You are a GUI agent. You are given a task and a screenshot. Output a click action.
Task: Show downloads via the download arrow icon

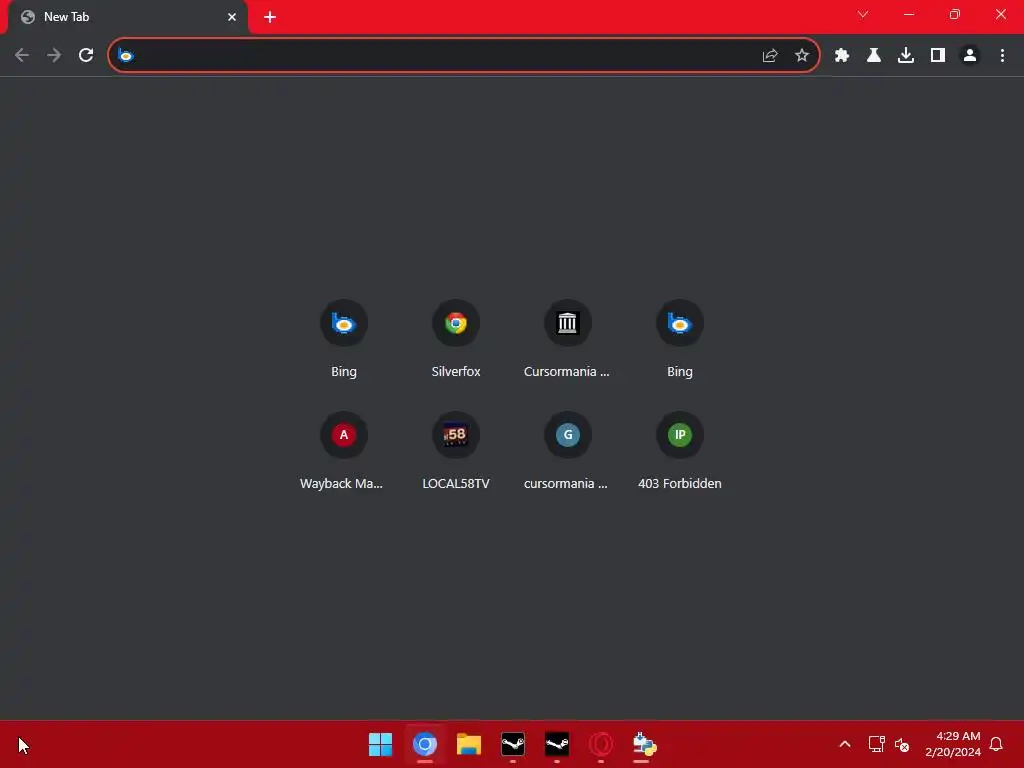(906, 56)
